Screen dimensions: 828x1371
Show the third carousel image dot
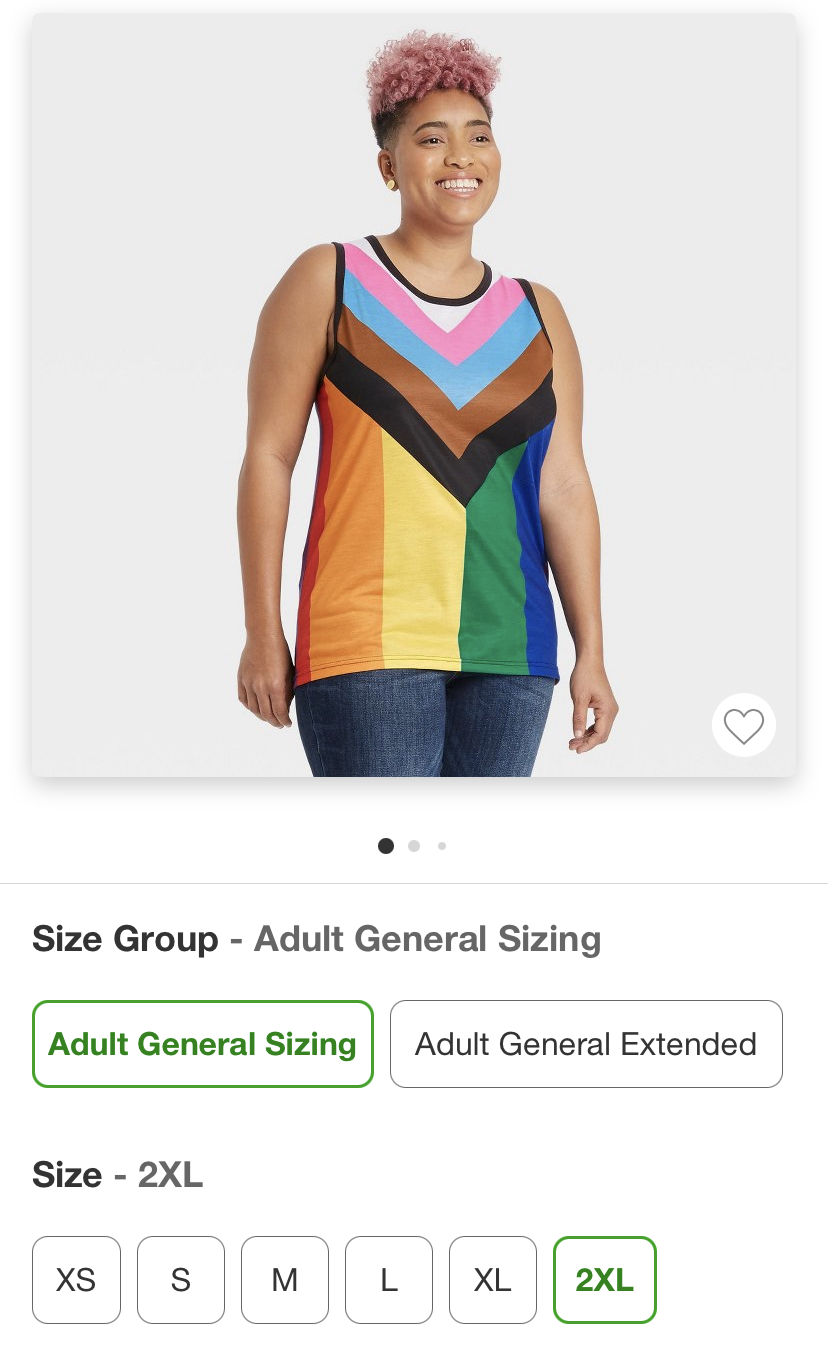point(442,846)
